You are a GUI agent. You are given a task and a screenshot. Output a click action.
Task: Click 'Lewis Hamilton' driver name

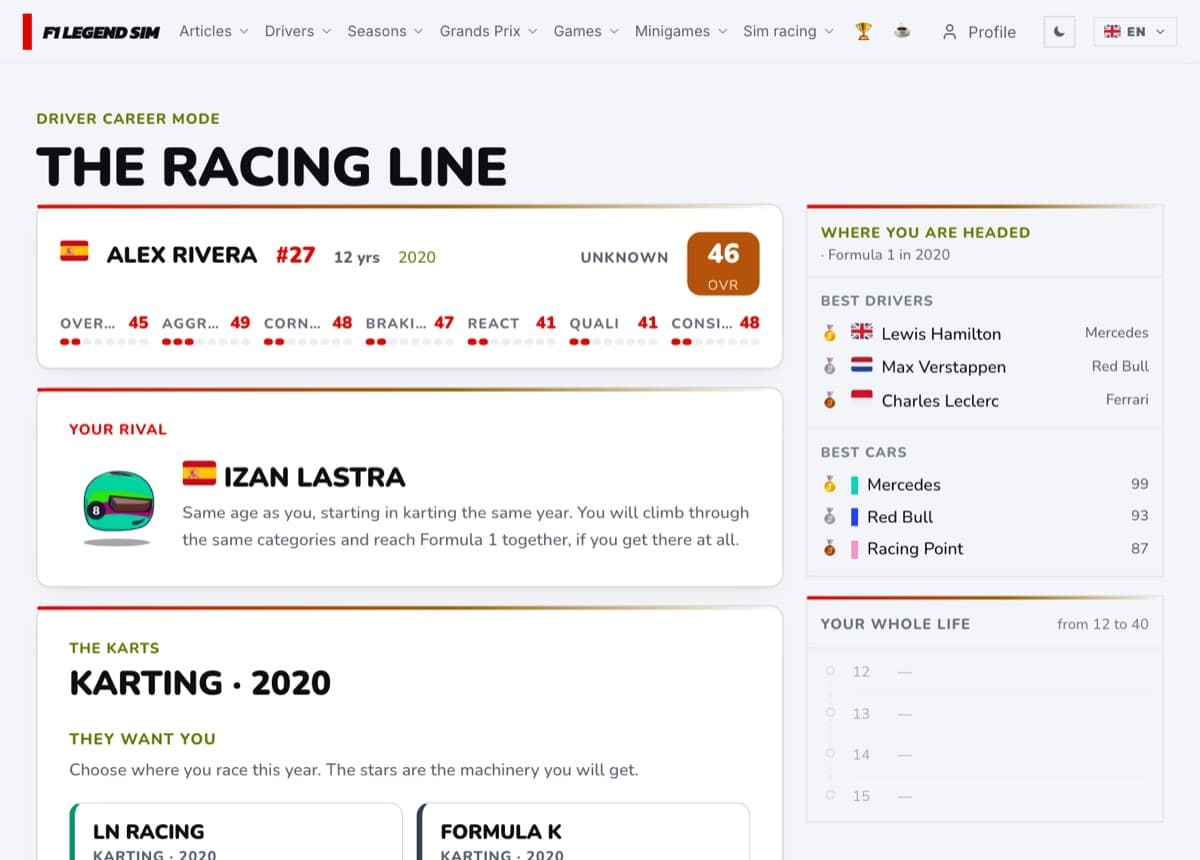(x=941, y=333)
